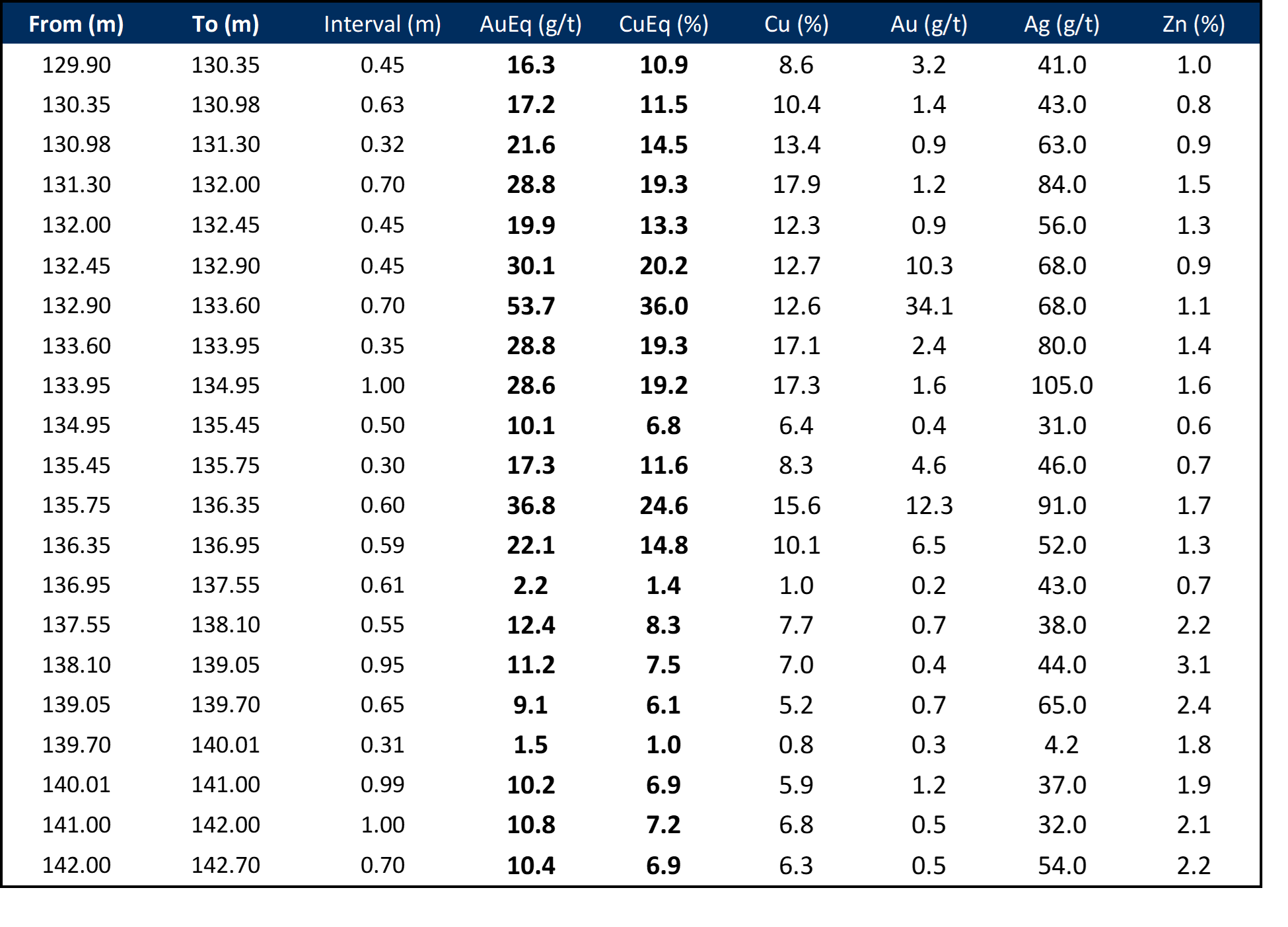This screenshot has width=1288, height=927.
Task: Select CuEq value 6.8
Action: [664, 426]
